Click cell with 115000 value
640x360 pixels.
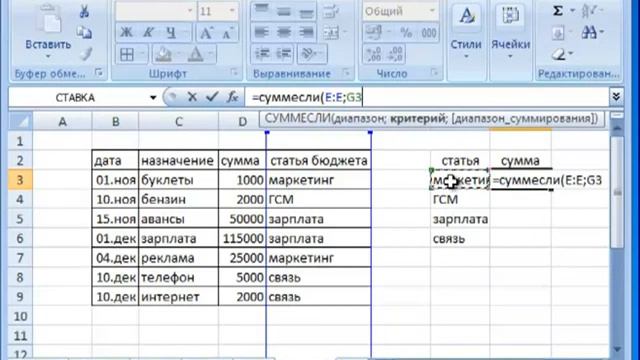[242, 239]
